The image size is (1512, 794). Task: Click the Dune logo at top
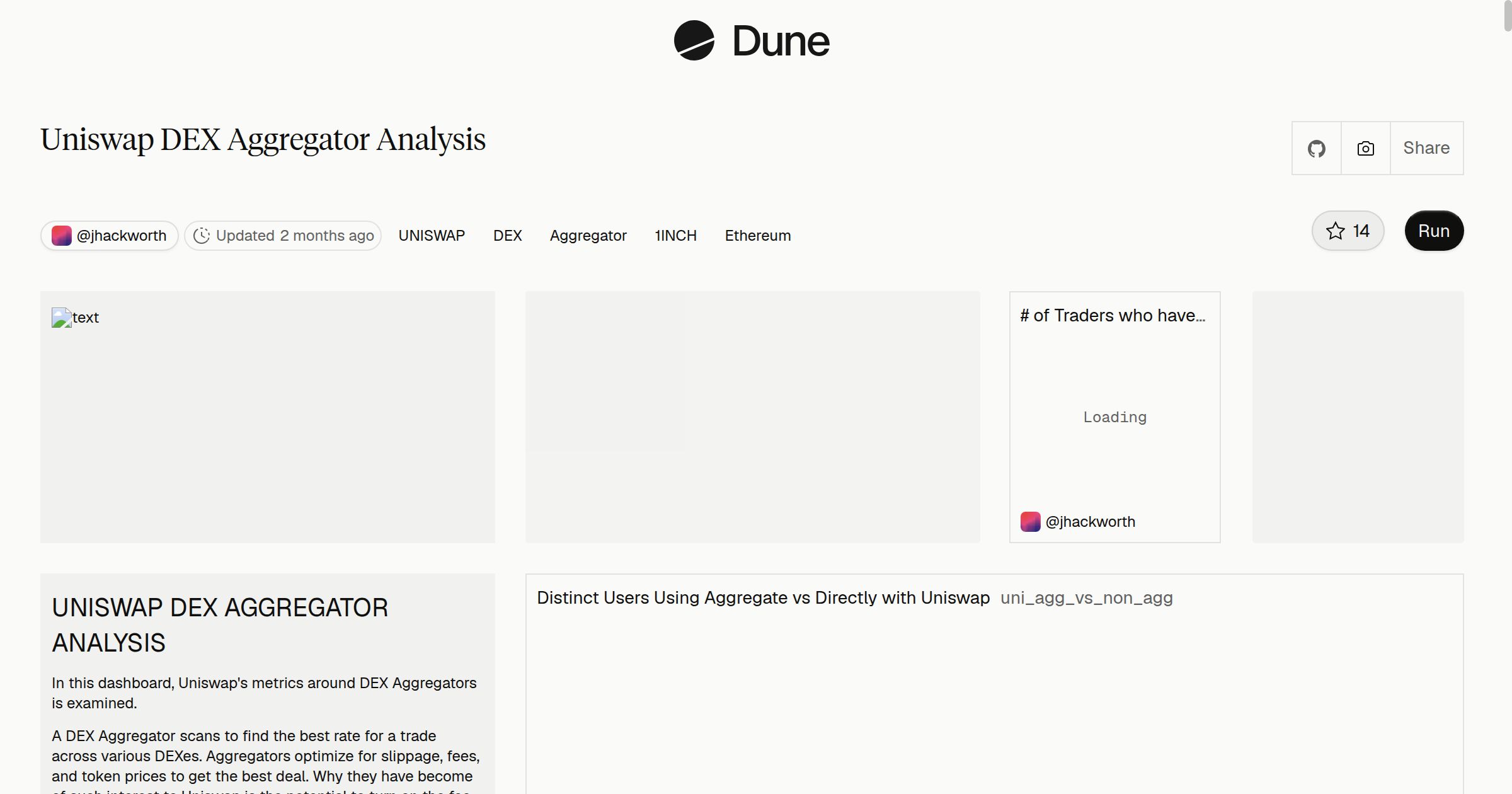point(752,41)
